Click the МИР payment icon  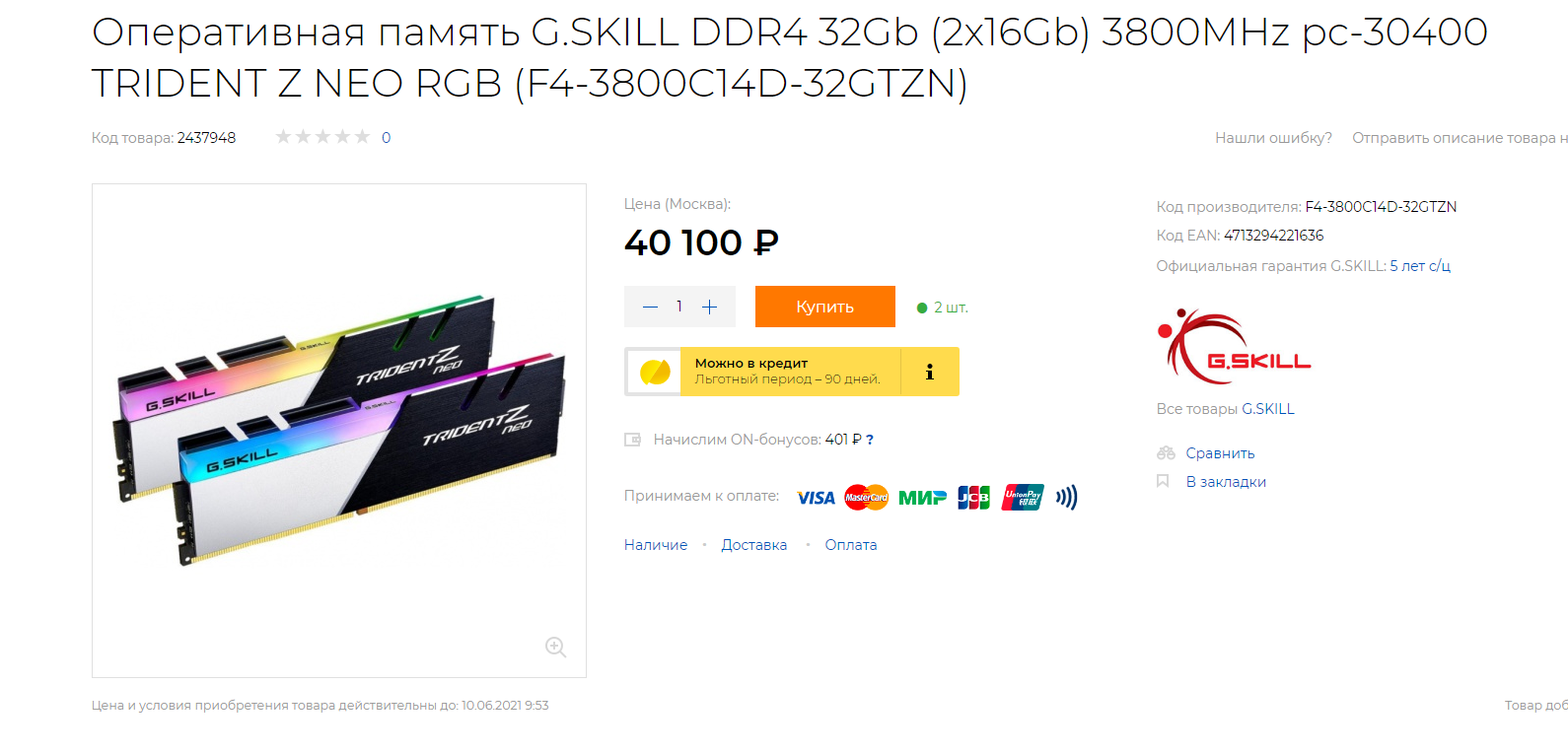pyautogui.click(x=922, y=498)
